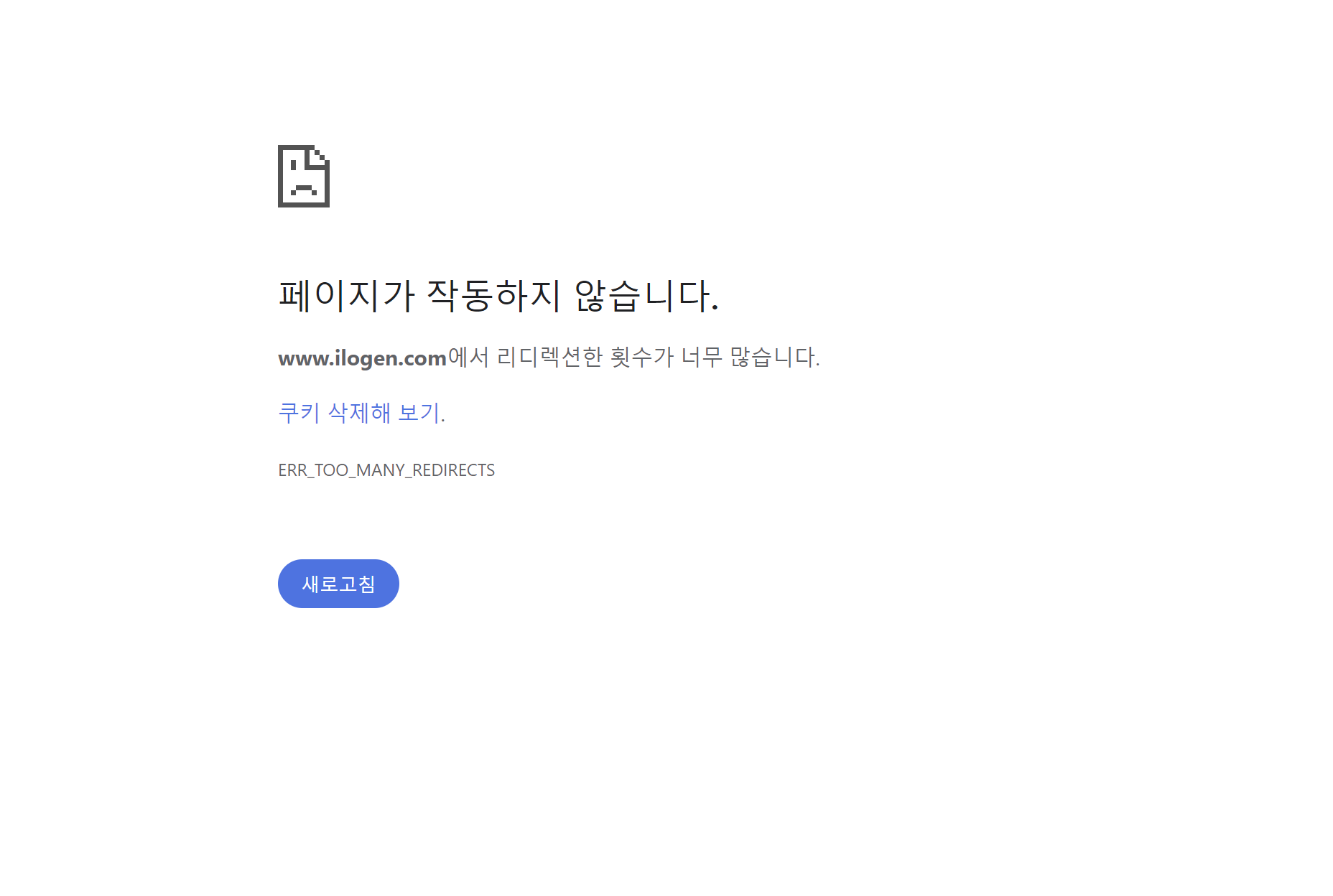
Task: Click the word 삭제해 in the blue link
Action: [359, 413]
